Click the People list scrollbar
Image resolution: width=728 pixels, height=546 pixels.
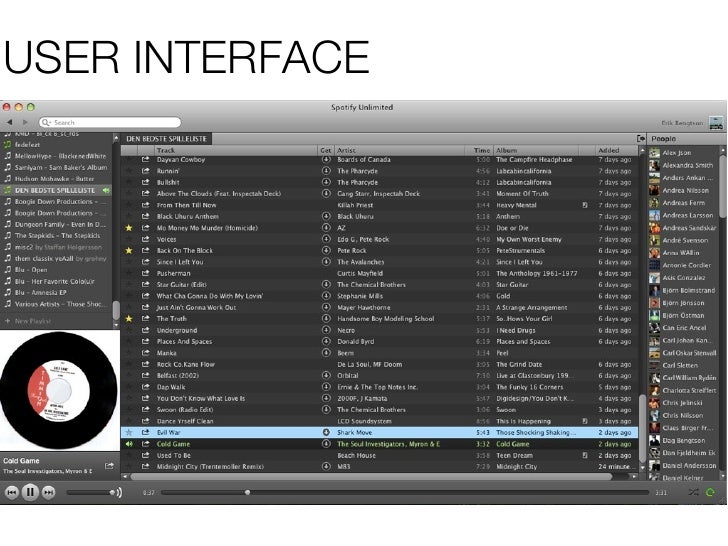click(723, 186)
